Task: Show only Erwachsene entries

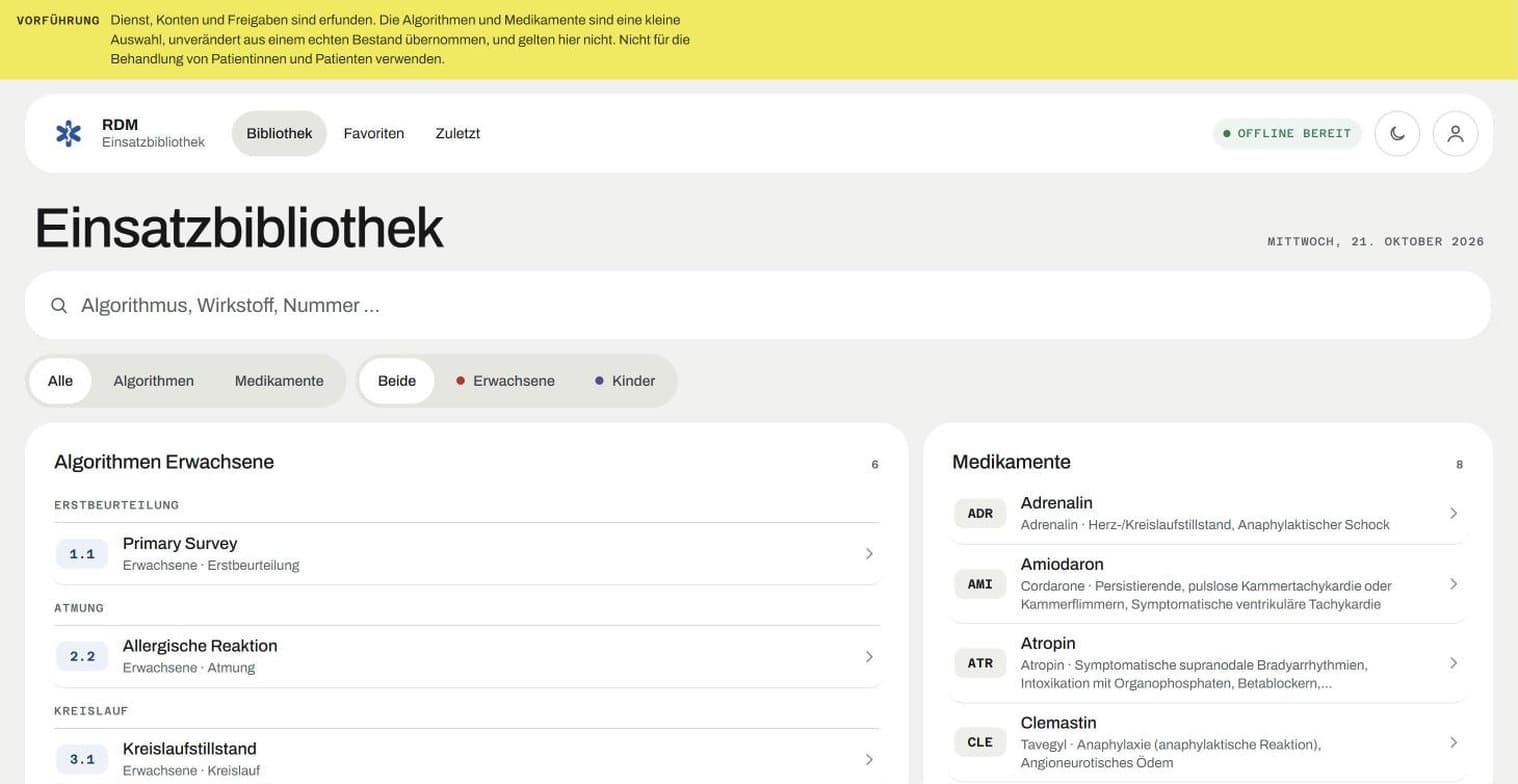Action: (x=505, y=381)
